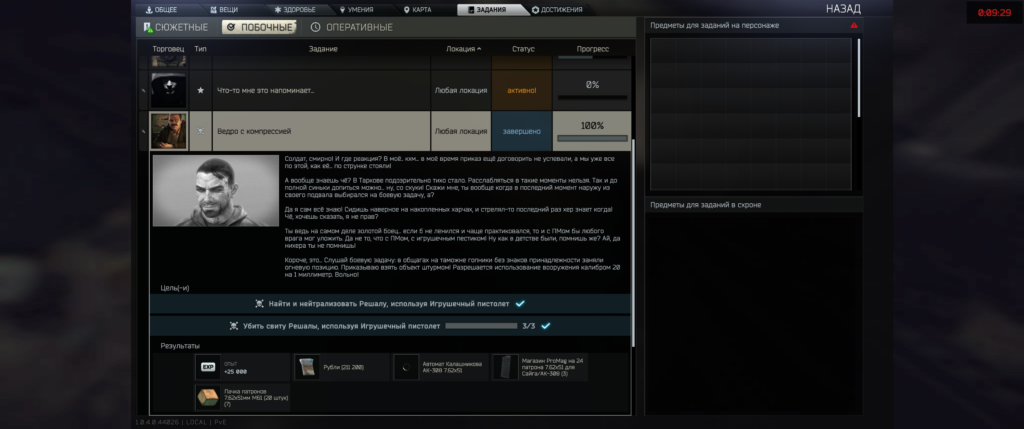Select the ОПЕРАТИВНЫЕ quest filter
This screenshot has height=429, width=1024.
[x=351, y=27]
